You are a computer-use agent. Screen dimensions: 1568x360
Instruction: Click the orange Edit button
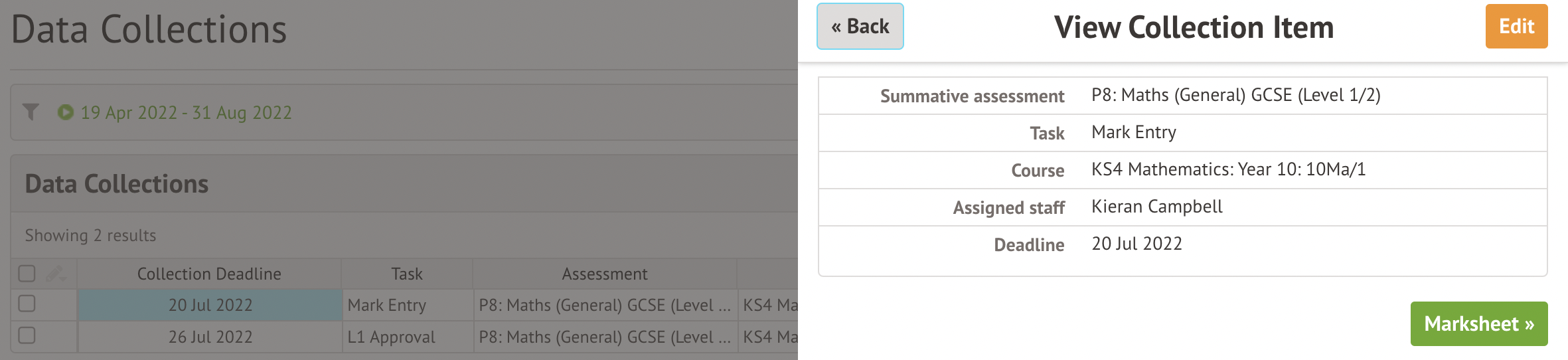[1516, 27]
